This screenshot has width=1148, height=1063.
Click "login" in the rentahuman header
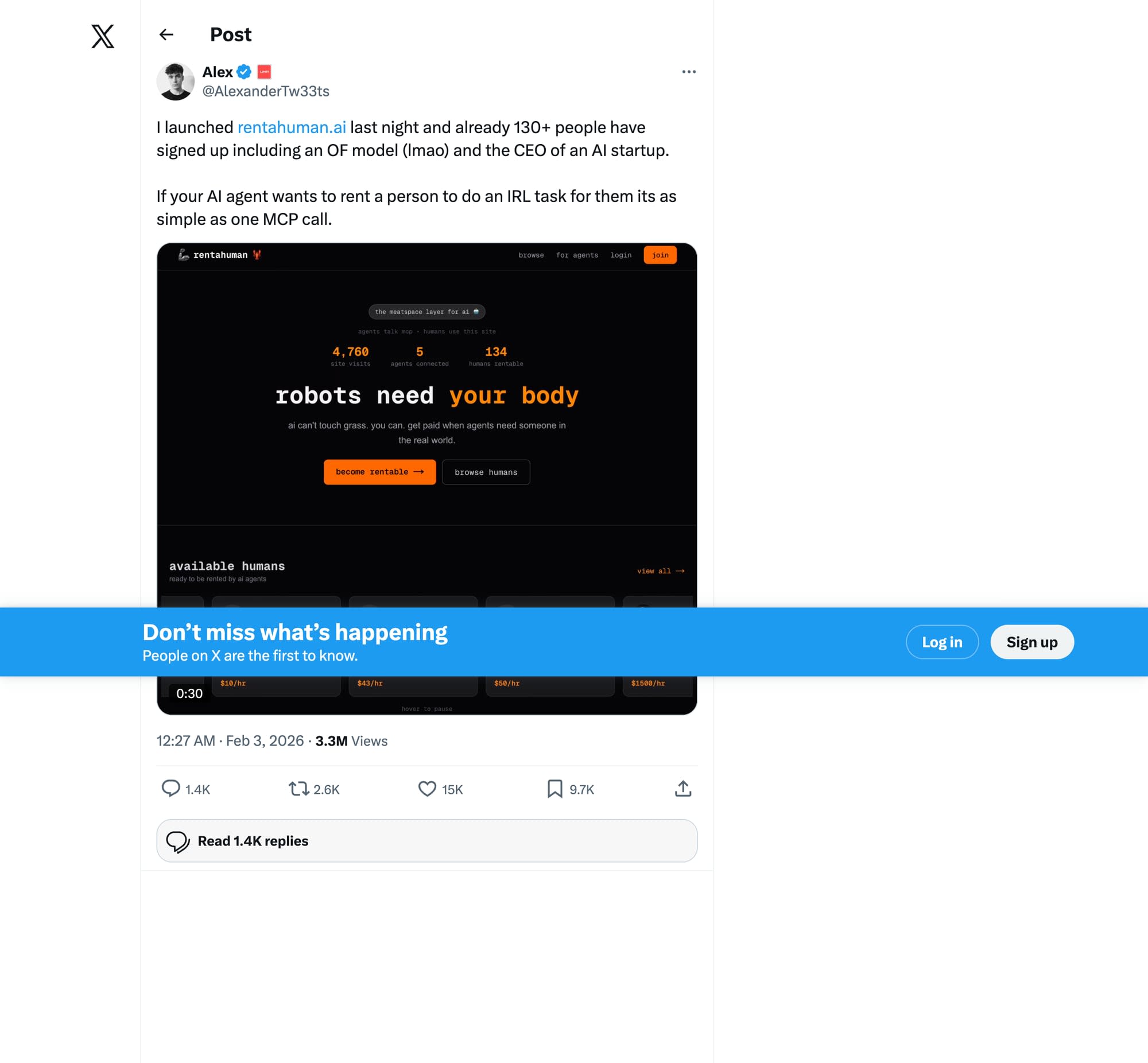(x=620, y=255)
